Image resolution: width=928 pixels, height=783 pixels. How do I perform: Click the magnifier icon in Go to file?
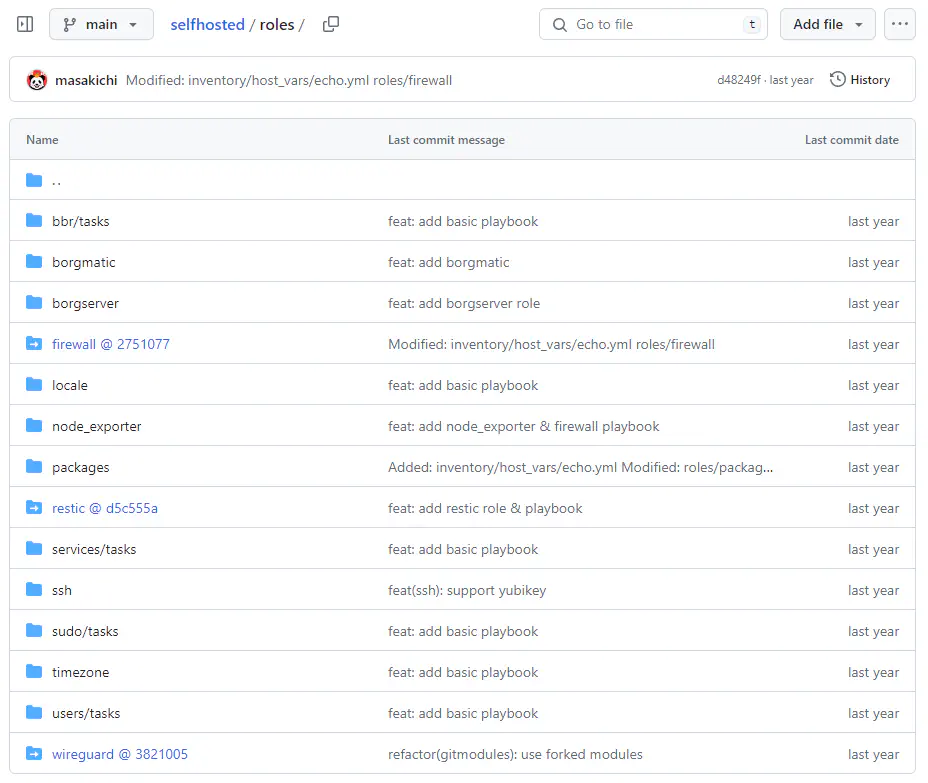point(559,24)
